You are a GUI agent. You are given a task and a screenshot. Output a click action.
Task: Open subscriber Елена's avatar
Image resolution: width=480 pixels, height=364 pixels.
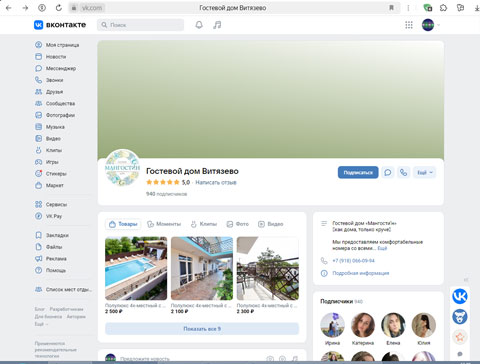(393, 325)
